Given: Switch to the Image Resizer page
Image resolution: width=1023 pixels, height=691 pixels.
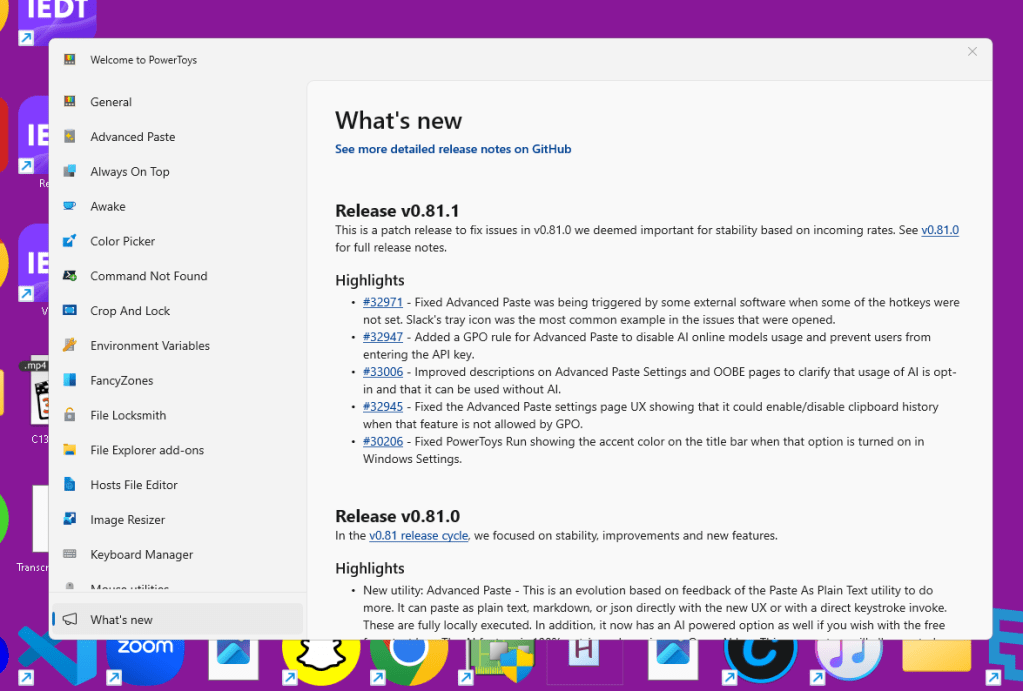Looking at the screenshot, I should [x=177, y=519].
